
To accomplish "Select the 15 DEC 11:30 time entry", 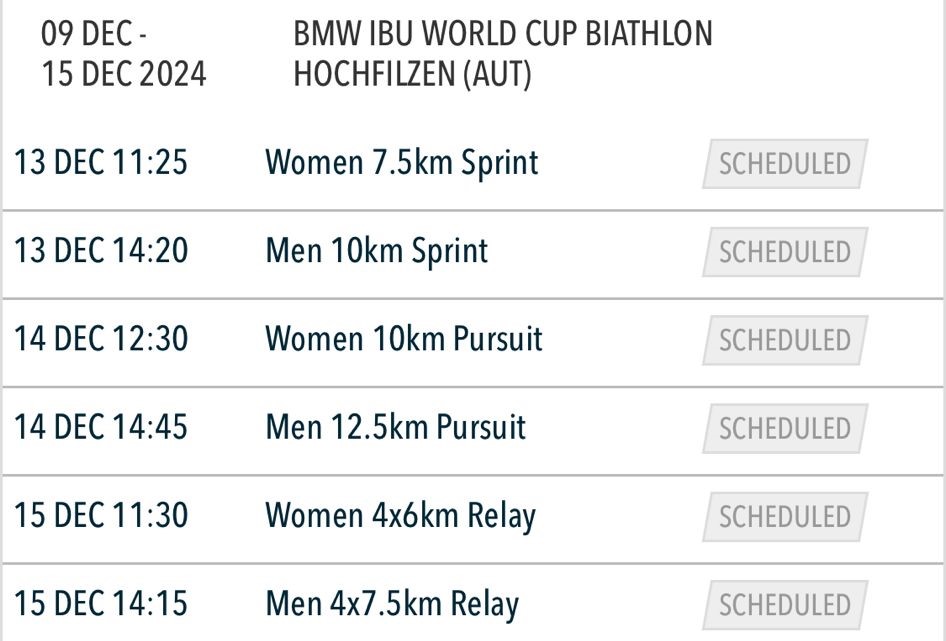I will tap(101, 515).
